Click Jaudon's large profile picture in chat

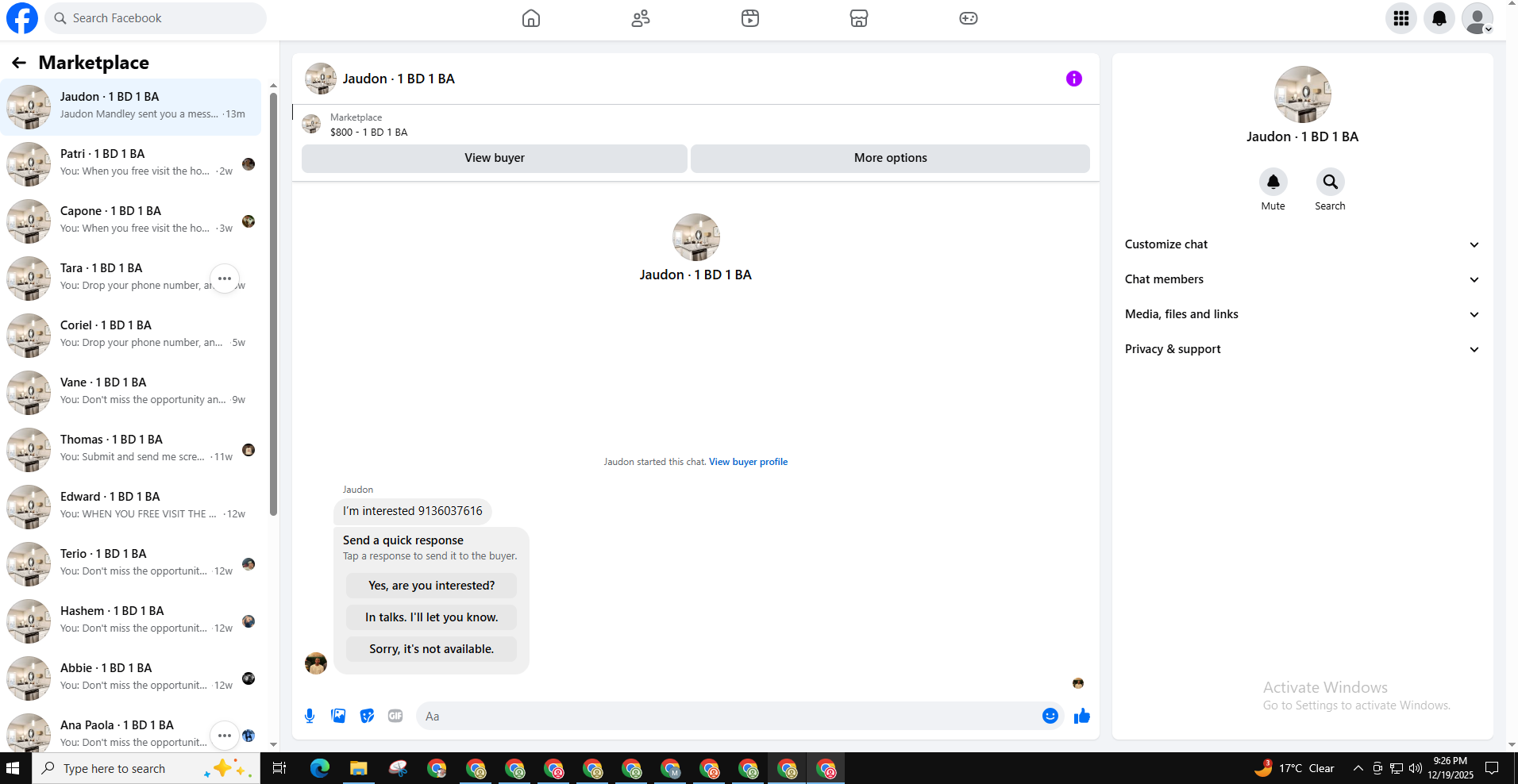[695, 237]
